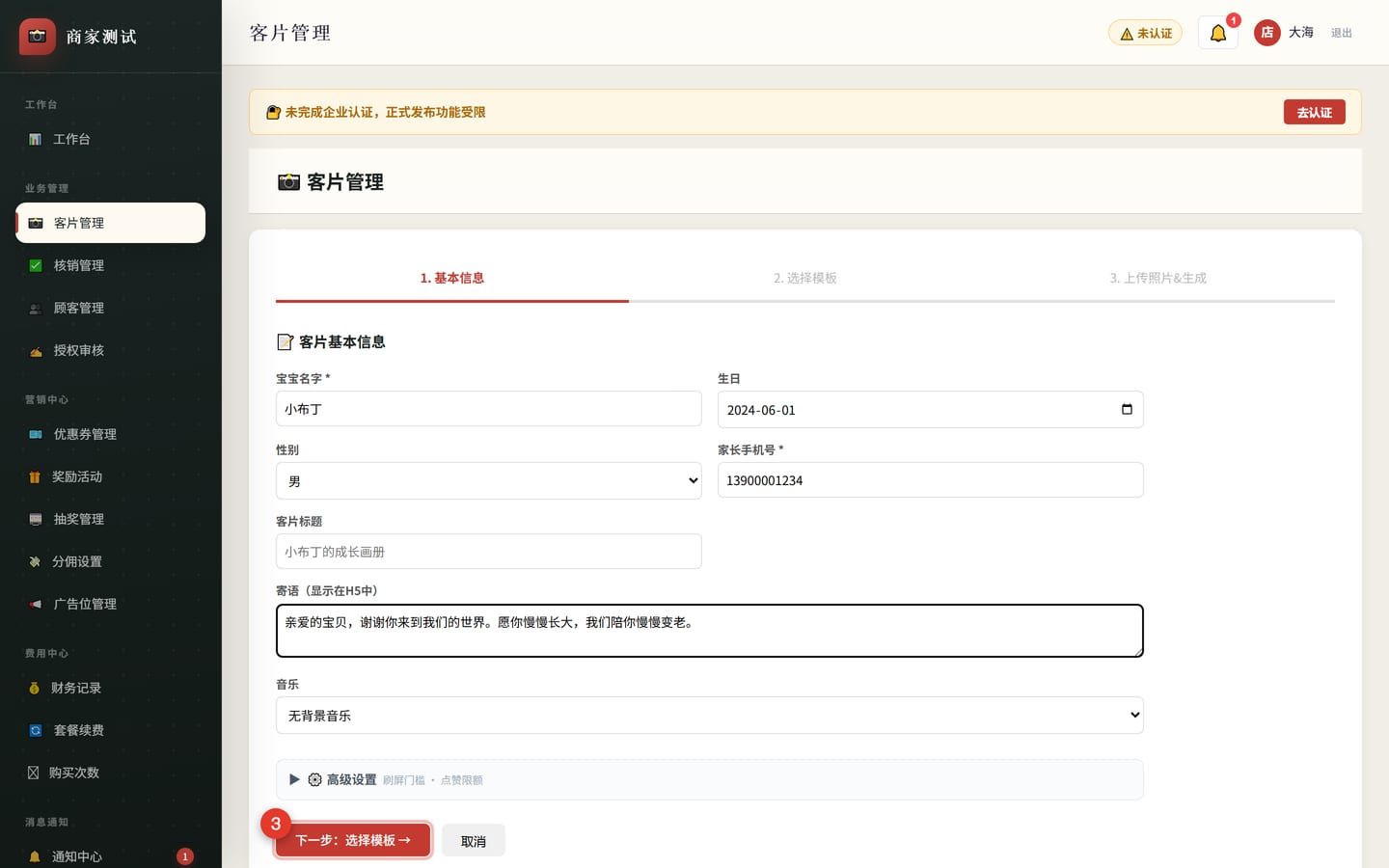This screenshot has height=868, width=1389.
Task: Switch to step 3. 上传照片&生成 tab
Action: tap(1157, 279)
